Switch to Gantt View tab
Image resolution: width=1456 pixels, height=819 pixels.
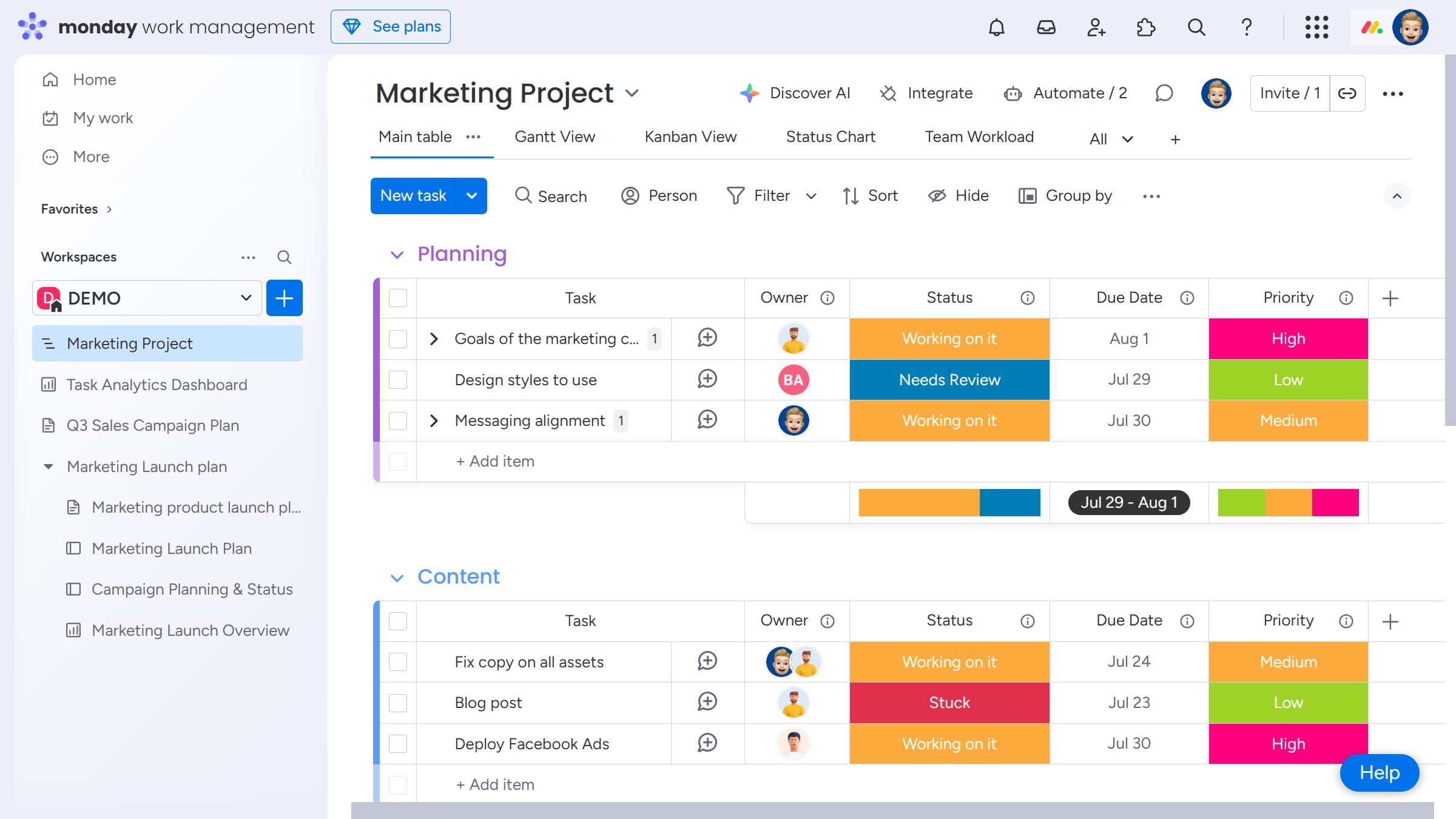tap(554, 137)
